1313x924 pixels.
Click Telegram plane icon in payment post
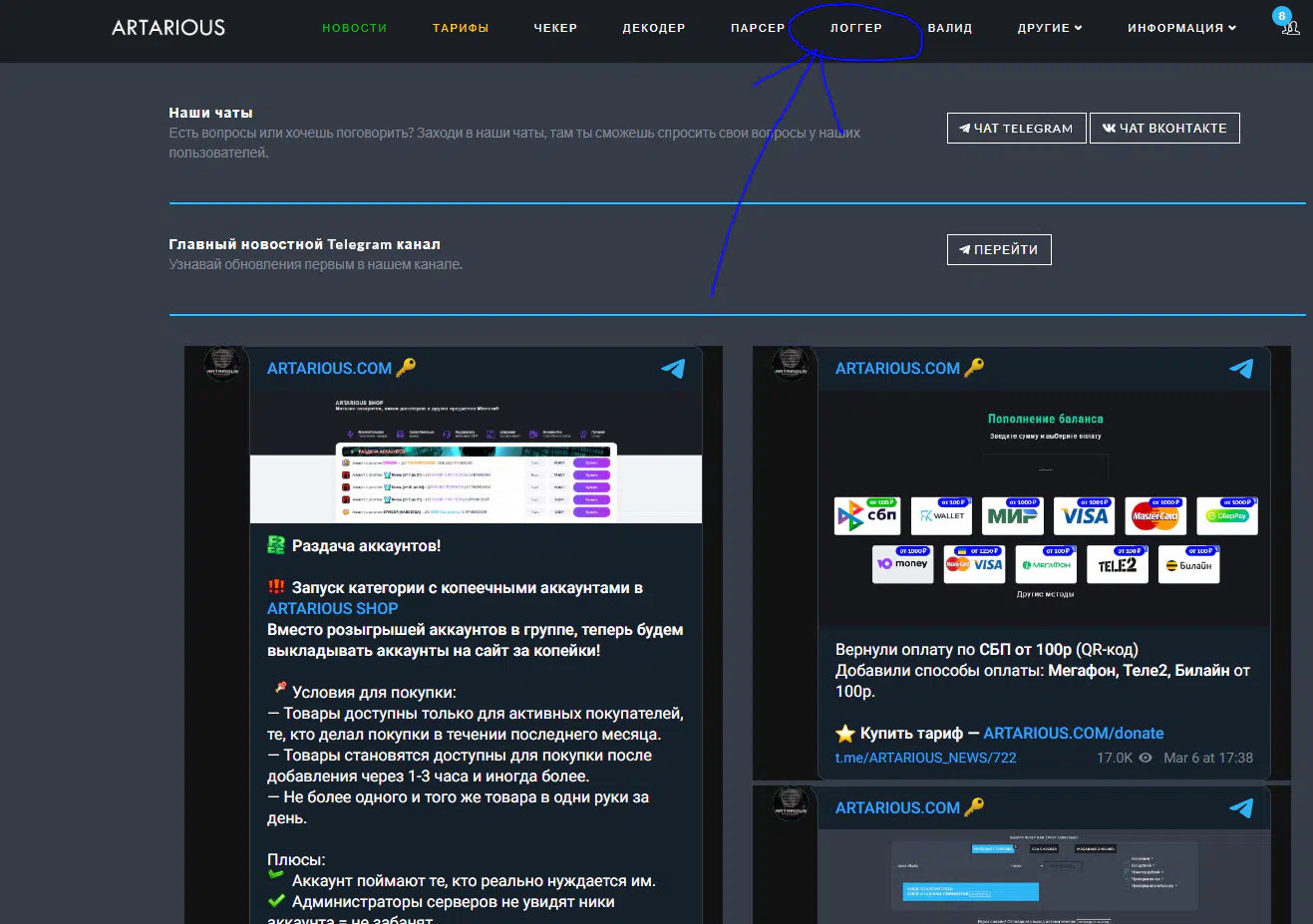pyautogui.click(x=1241, y=369)
